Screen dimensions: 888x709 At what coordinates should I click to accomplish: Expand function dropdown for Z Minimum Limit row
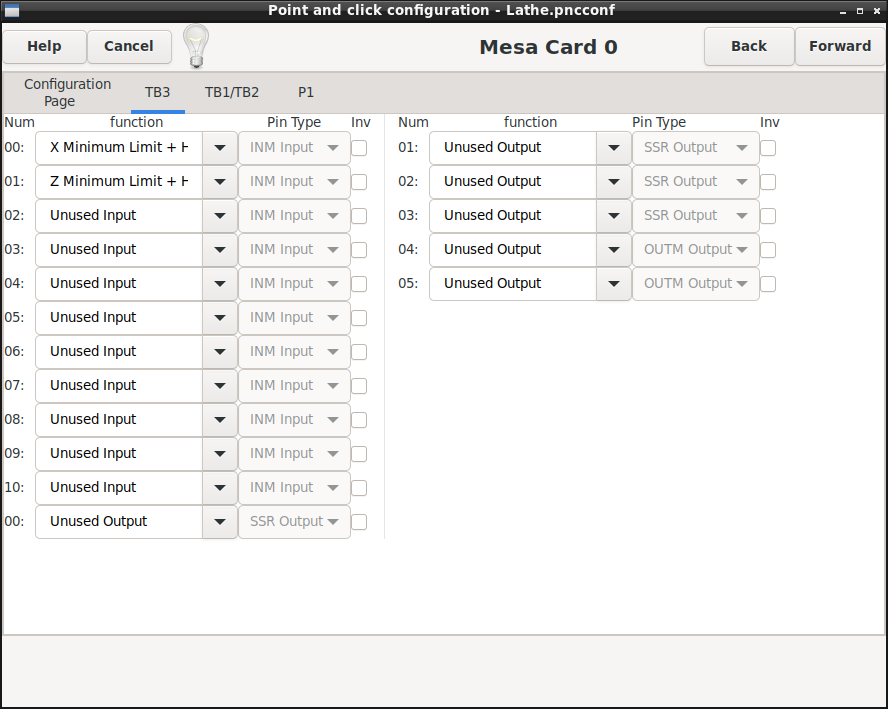pyautogui.click(x=220, y=182)
